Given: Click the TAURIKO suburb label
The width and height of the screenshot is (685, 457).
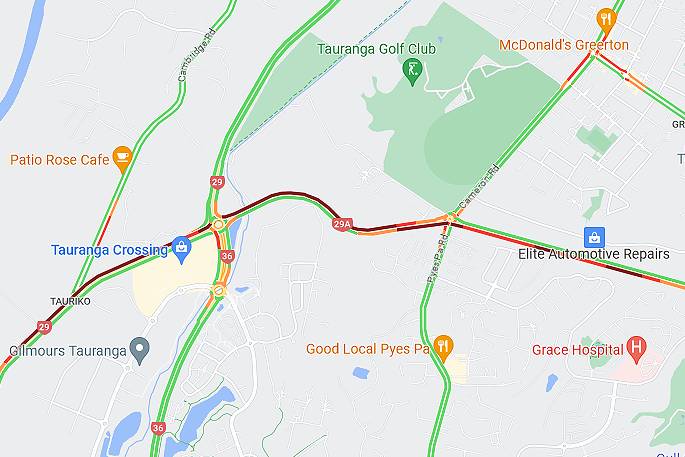Looking at the screenshot, I should [x=70, y=301].
